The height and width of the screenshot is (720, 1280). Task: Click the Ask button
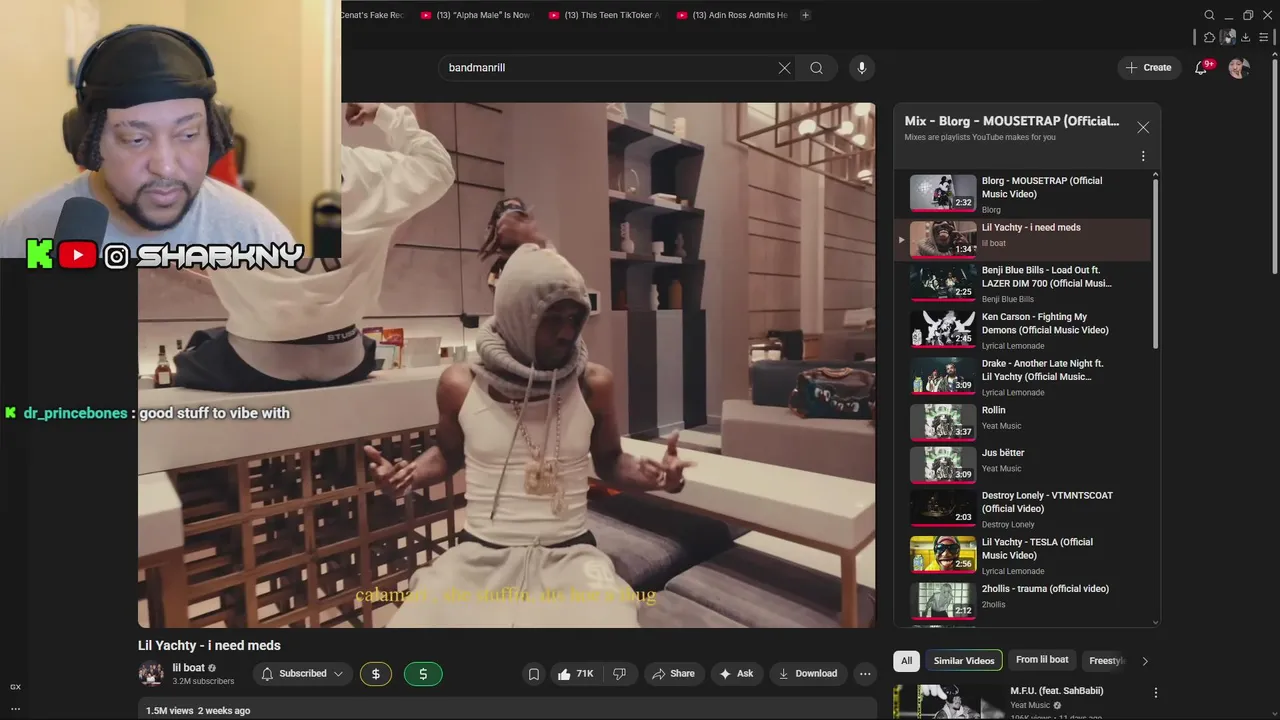736,674
